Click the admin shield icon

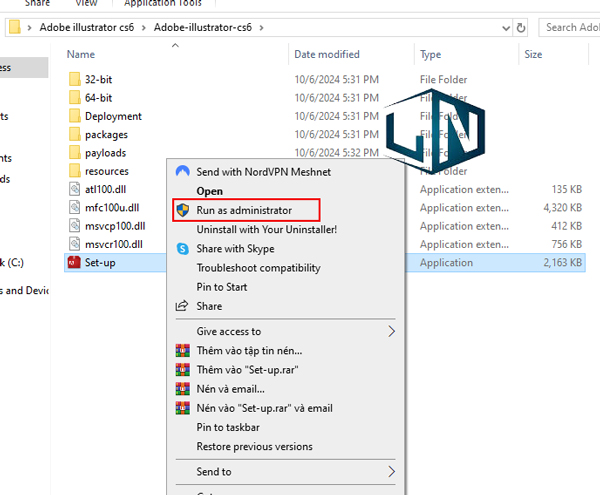[183, 210]
